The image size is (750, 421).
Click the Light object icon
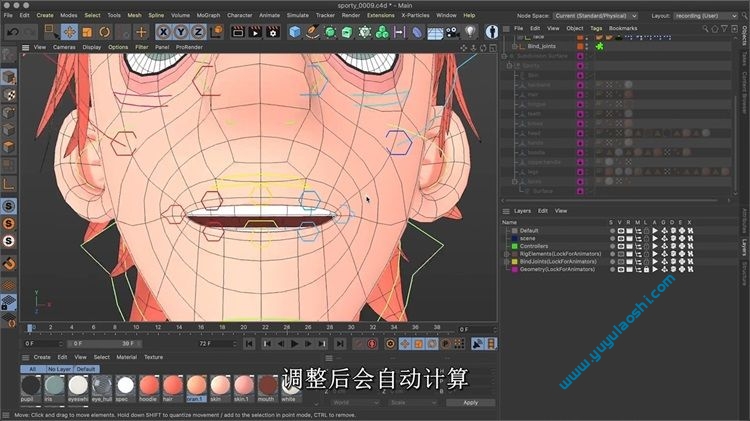tap(469, 32)
